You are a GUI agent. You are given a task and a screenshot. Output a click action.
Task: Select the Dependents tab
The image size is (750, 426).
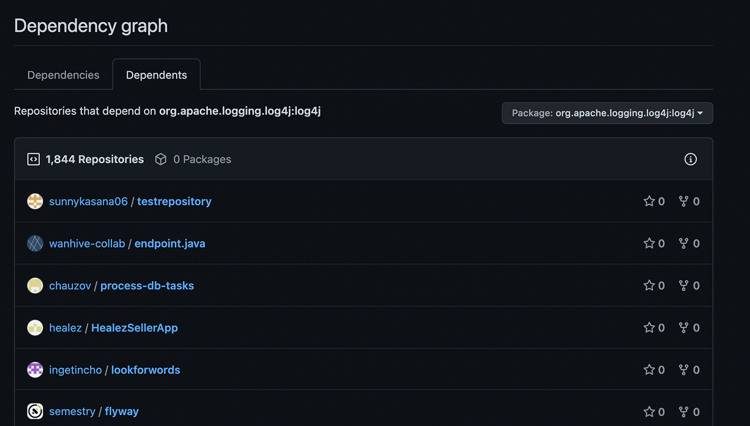pos(156,75)
